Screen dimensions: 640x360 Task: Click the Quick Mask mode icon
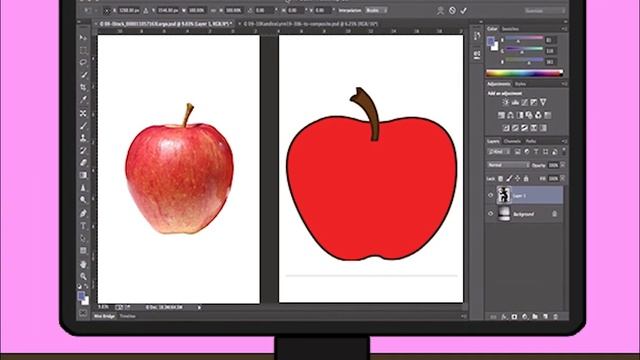[x=83, y=313]
